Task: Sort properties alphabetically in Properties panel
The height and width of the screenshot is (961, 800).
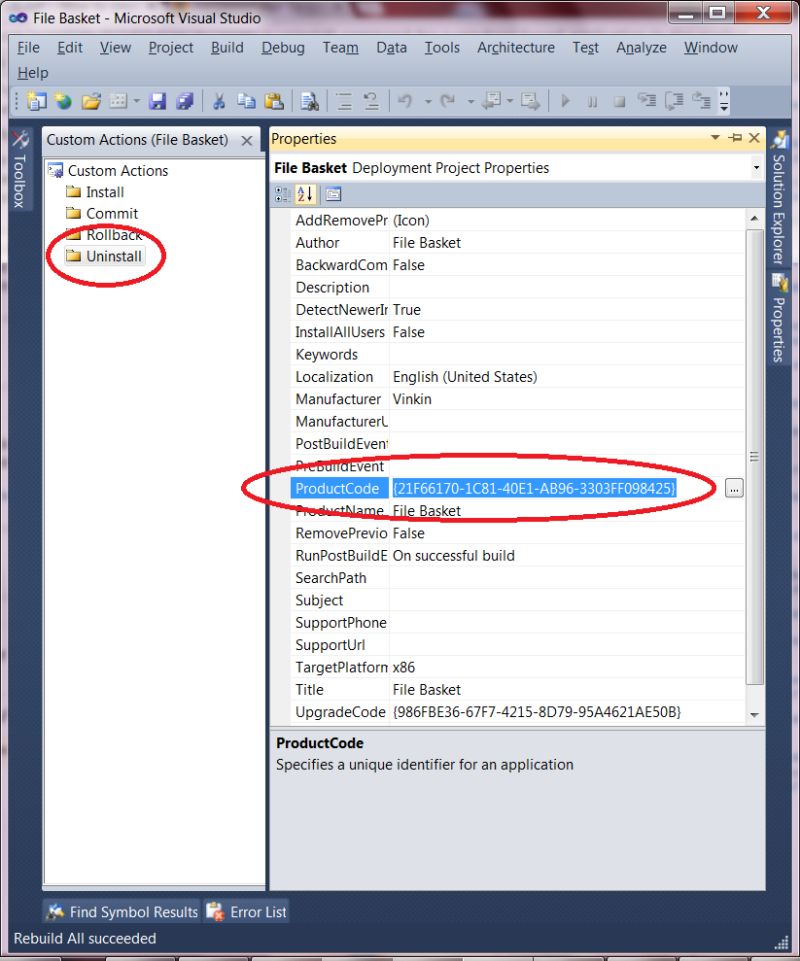Action: tap(305, 192)
